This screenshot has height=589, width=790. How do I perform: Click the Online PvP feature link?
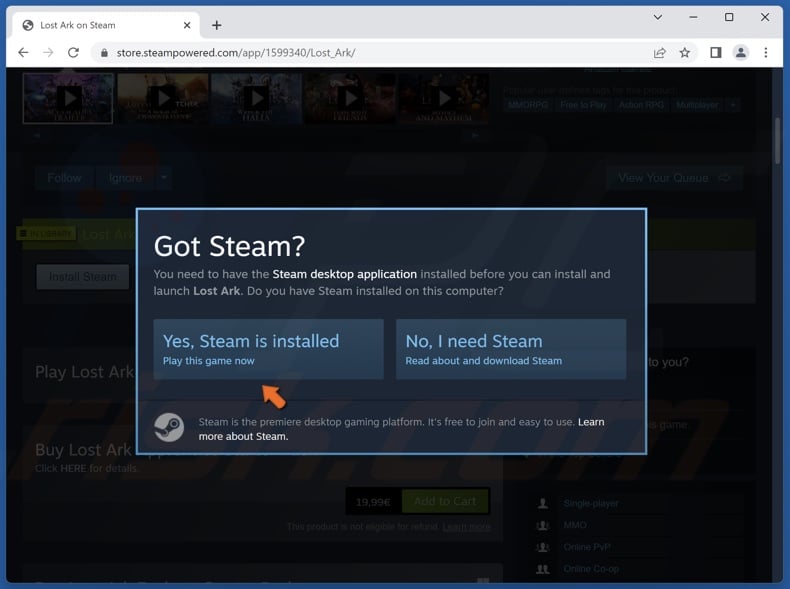(x=587, y=547)
